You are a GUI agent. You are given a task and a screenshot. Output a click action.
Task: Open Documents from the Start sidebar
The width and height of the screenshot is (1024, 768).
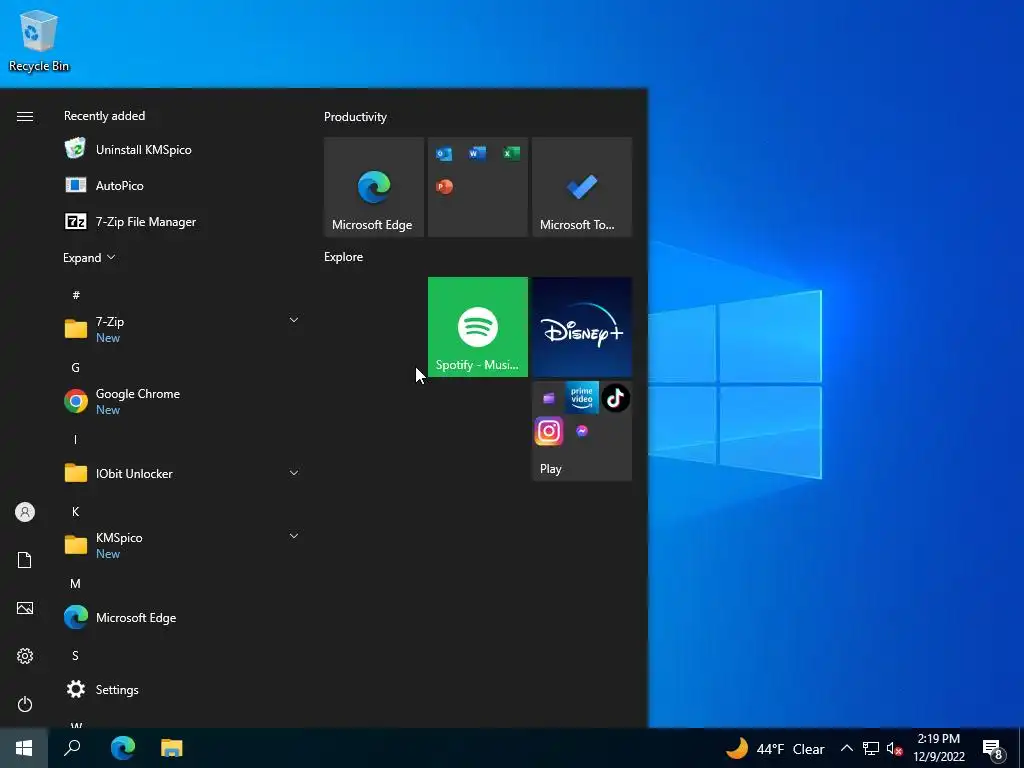coord(25,560)
